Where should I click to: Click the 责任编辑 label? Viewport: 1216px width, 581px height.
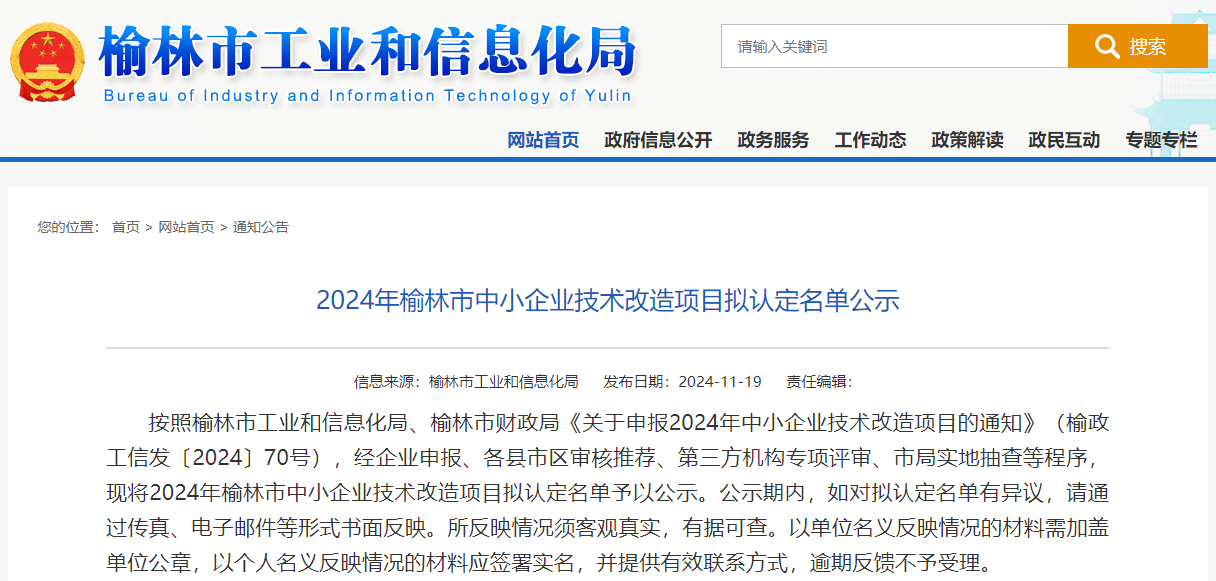coord(819,382)
